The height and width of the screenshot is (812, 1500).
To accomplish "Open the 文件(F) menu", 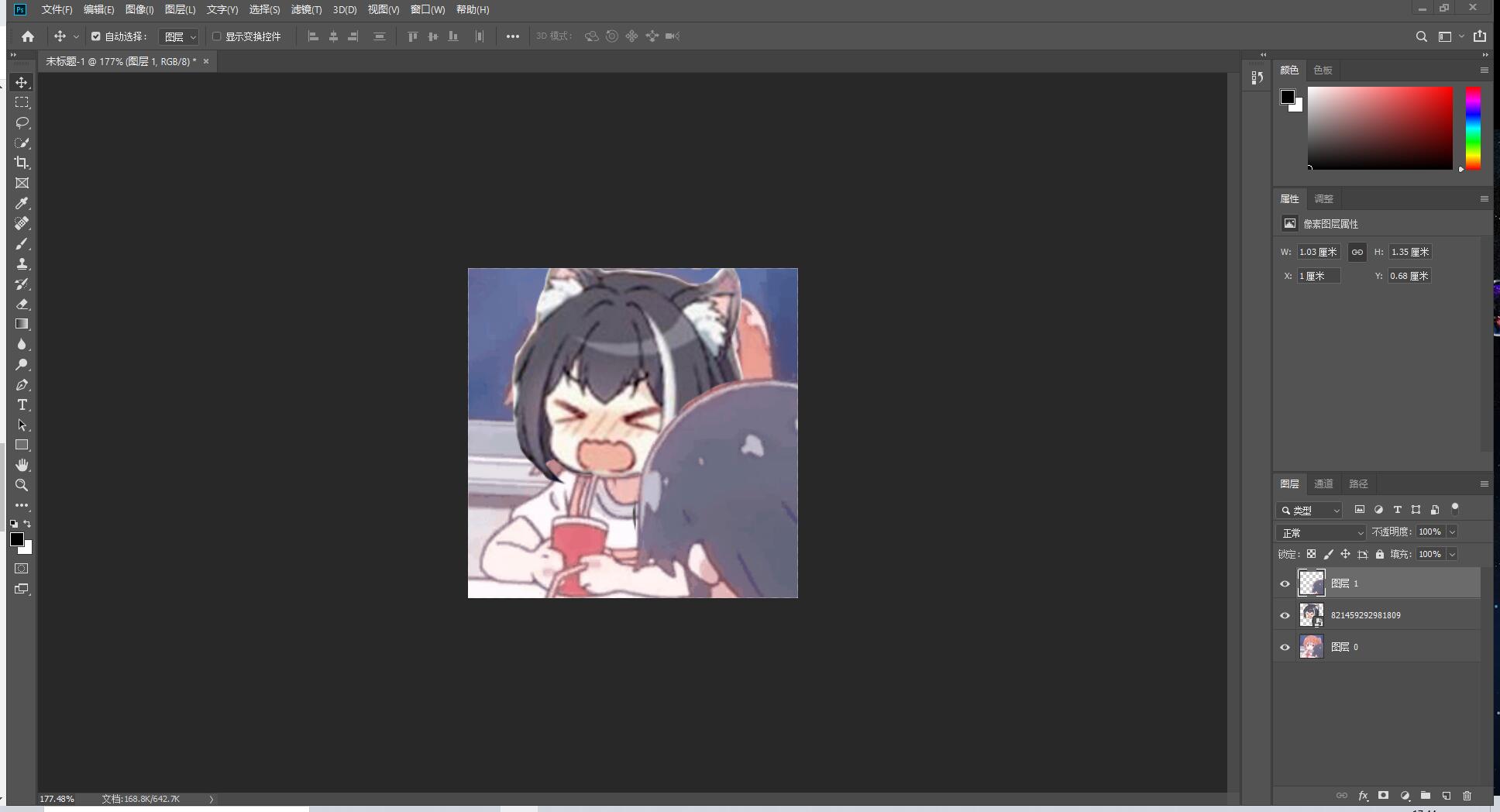I will (57, 9).
